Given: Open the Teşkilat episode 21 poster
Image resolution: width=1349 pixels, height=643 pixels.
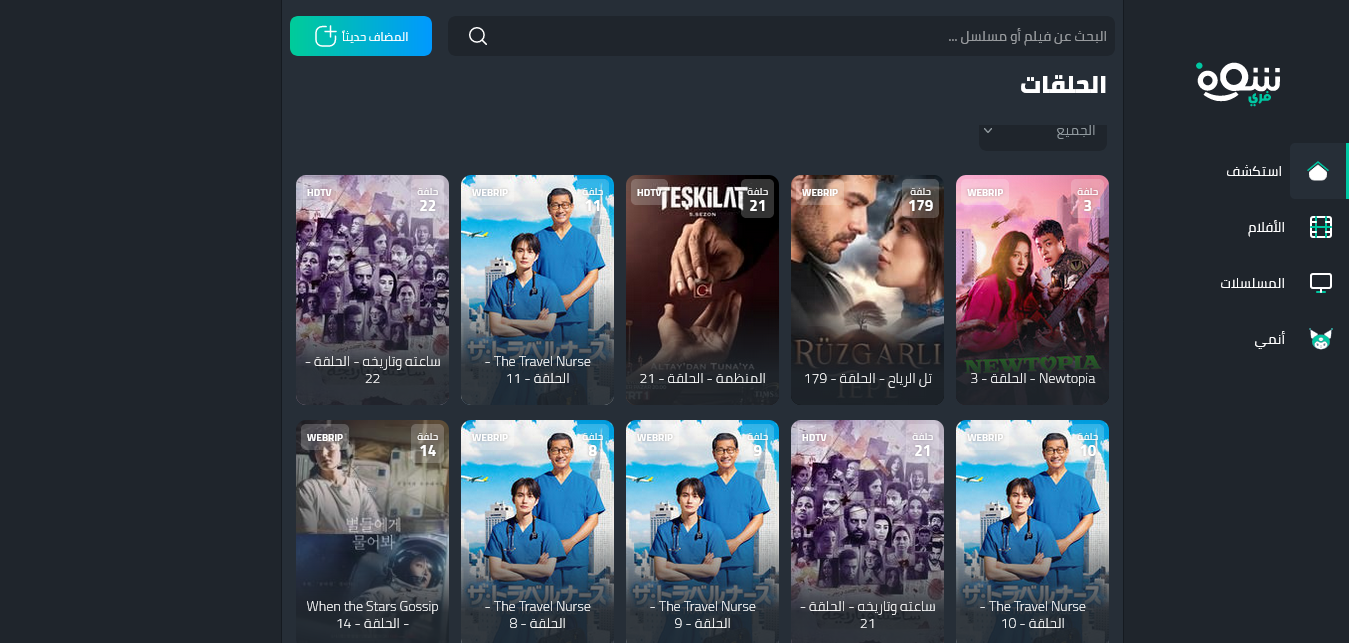Looking at the screenshot, I should (702, 290).
